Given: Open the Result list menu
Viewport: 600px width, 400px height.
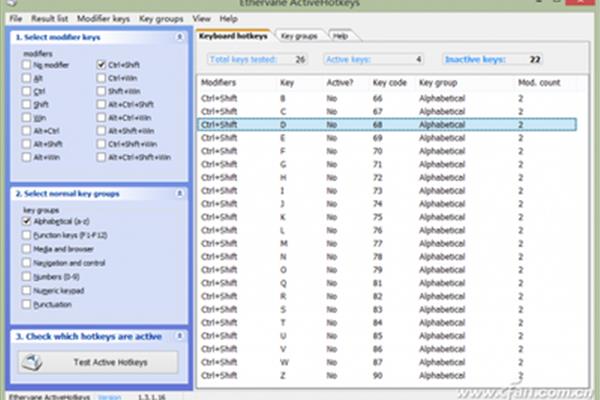Looking at the screenshot, I should tap(49, 18).
